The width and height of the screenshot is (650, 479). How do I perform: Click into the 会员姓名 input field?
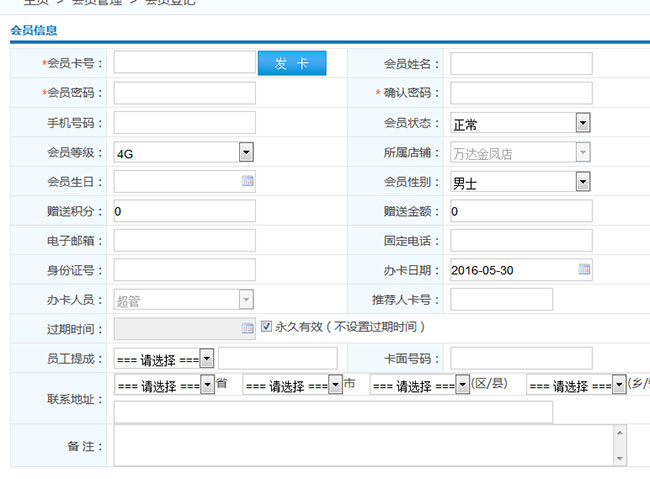point(521,63)
